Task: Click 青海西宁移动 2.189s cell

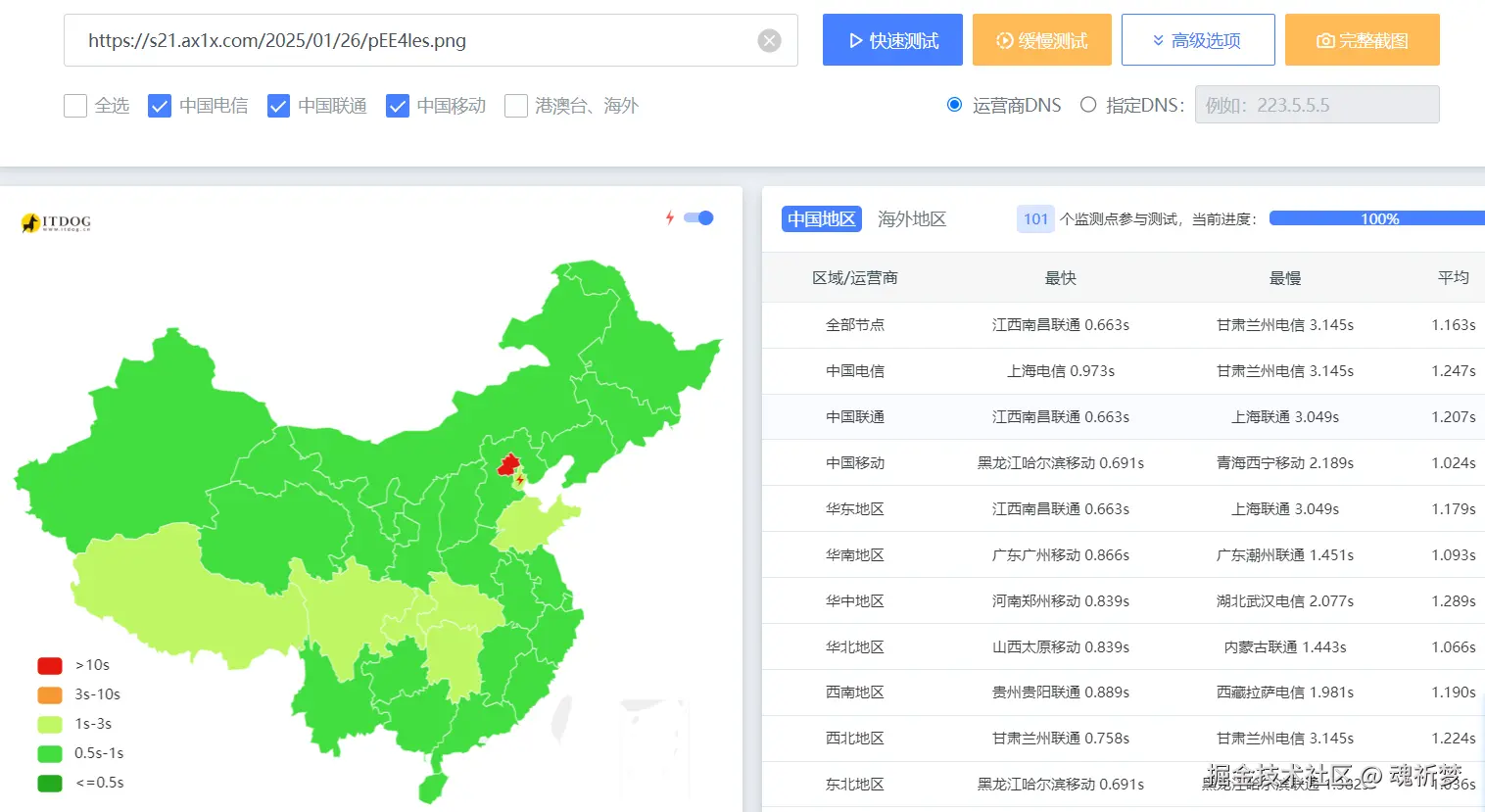Action: point(1285,463)
